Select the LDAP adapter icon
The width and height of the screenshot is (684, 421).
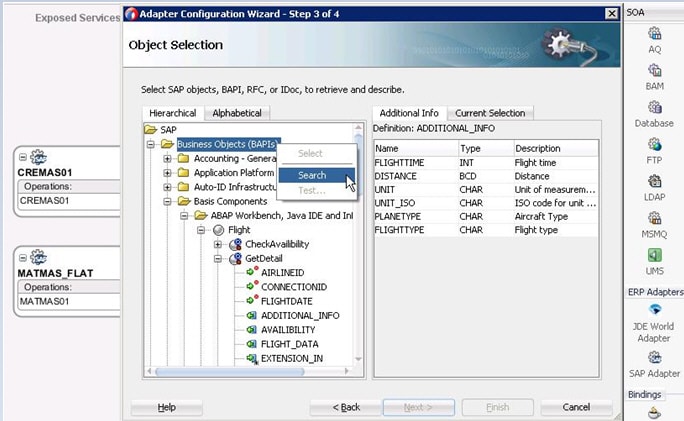(x=654, y=181)
